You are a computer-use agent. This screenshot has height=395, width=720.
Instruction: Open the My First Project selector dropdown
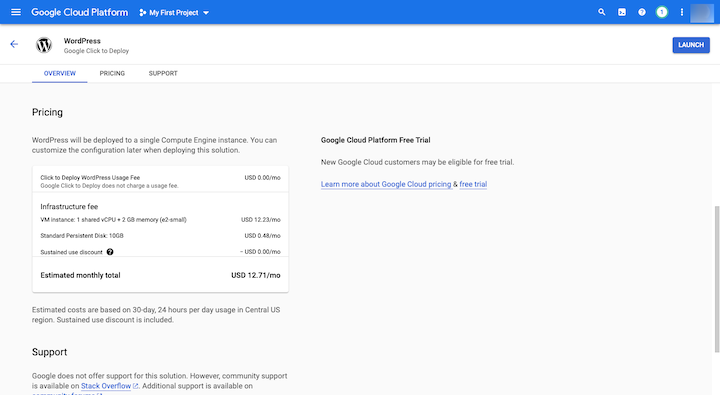[x=174, y=12]
